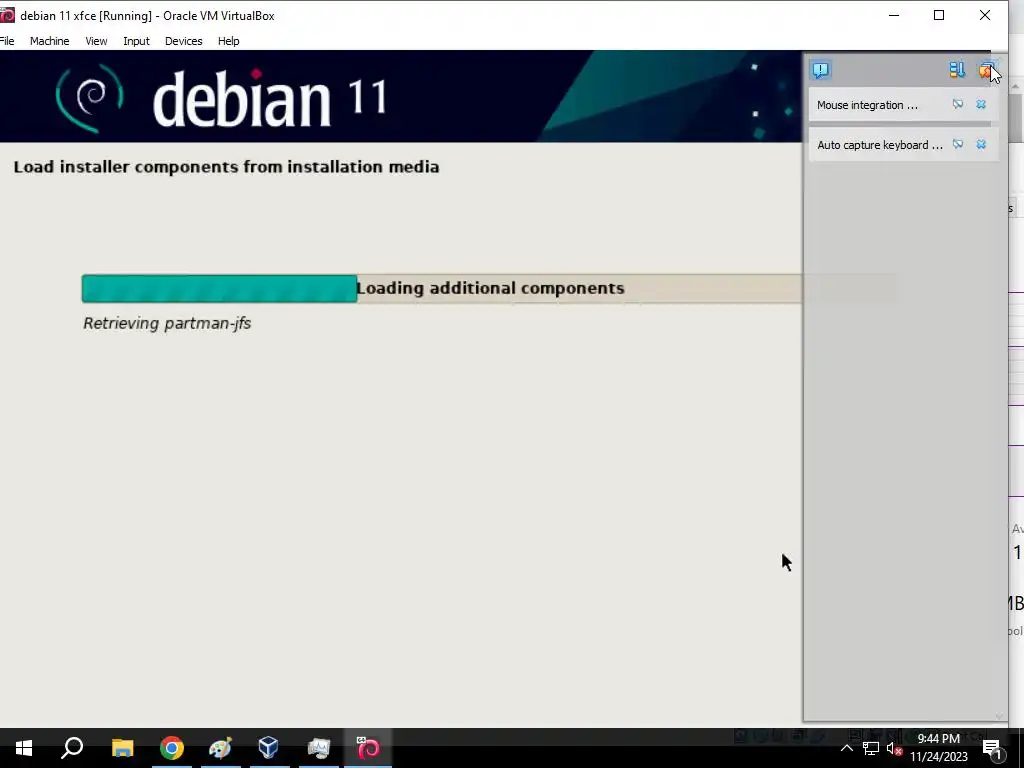The image size is (1024, 768).
Task: Show hidden system tray icons
Action: point(846,748)
